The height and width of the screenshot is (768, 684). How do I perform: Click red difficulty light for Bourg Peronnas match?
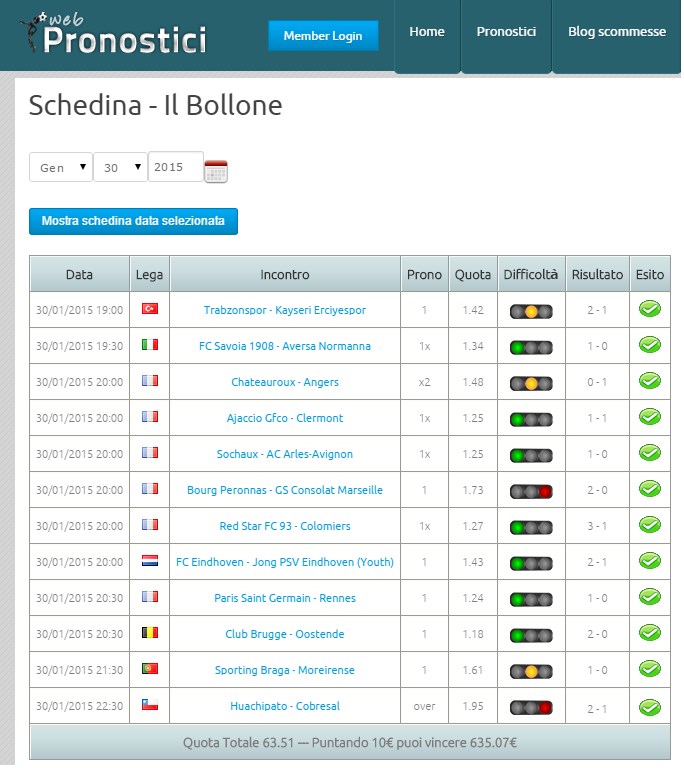(x=545, y=491)
